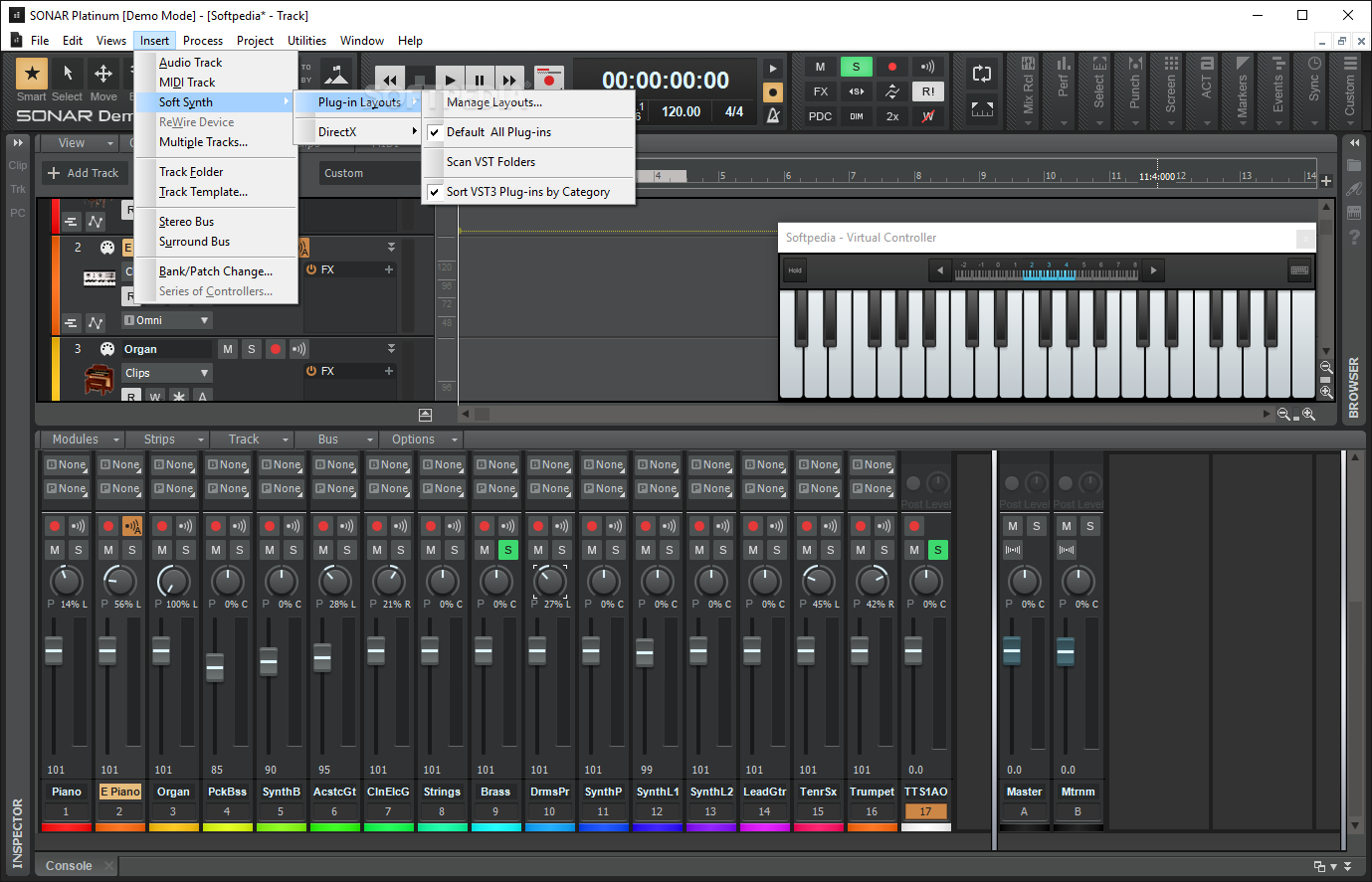The image size is (1372, 882).
Task: Open the console Strips menu
Action: click(x=167, y=440)
